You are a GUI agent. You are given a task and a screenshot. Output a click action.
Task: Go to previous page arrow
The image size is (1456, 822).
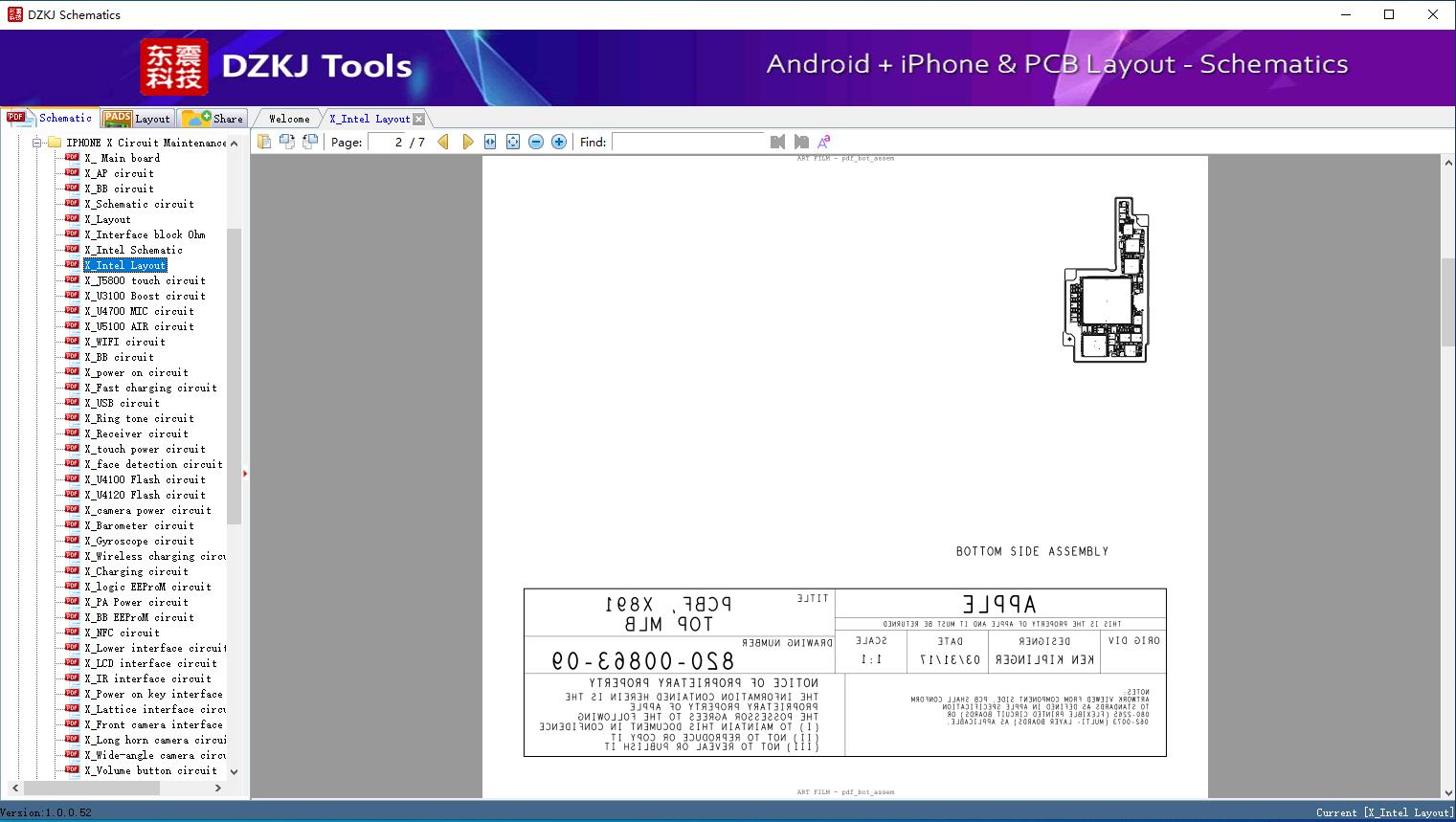point(443,142)
